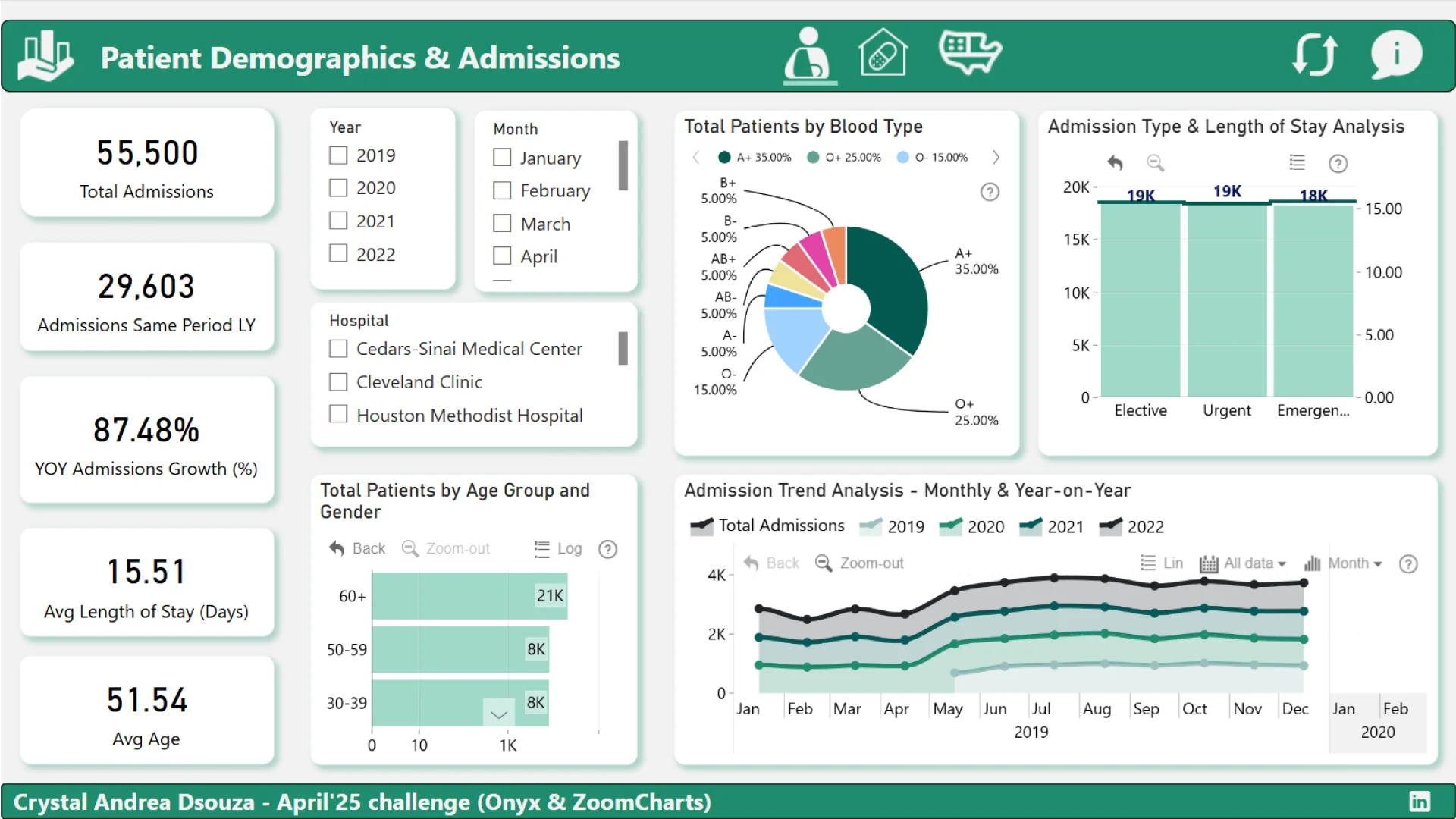This screenshot has height=819, width=1456.
Task: Click Zoom-out in Admission Trend chart
Action: 860,563
